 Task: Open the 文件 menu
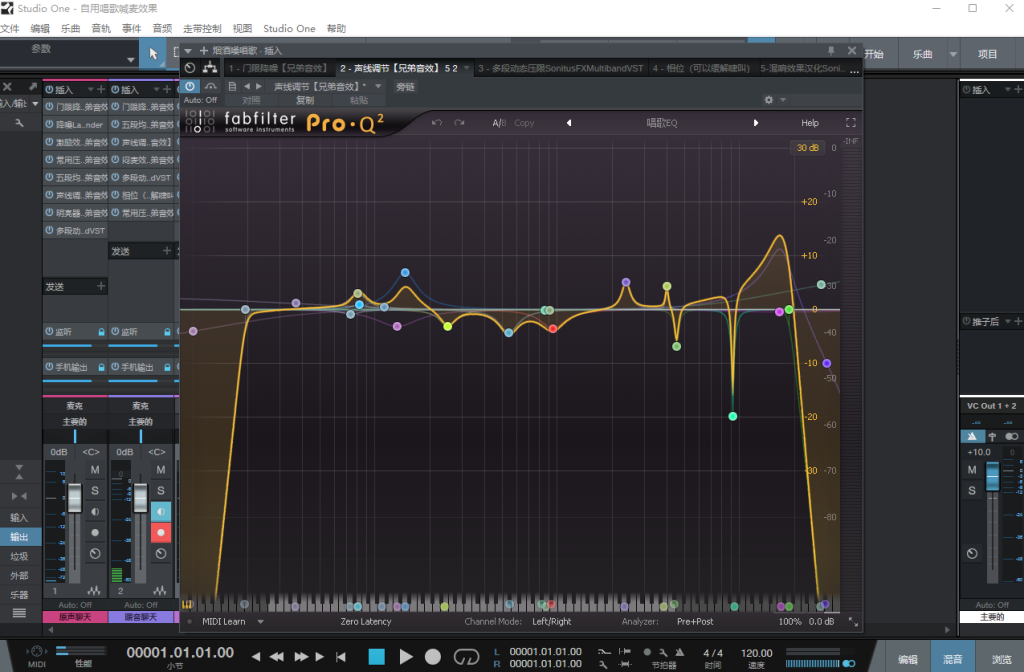click(10, 29)
